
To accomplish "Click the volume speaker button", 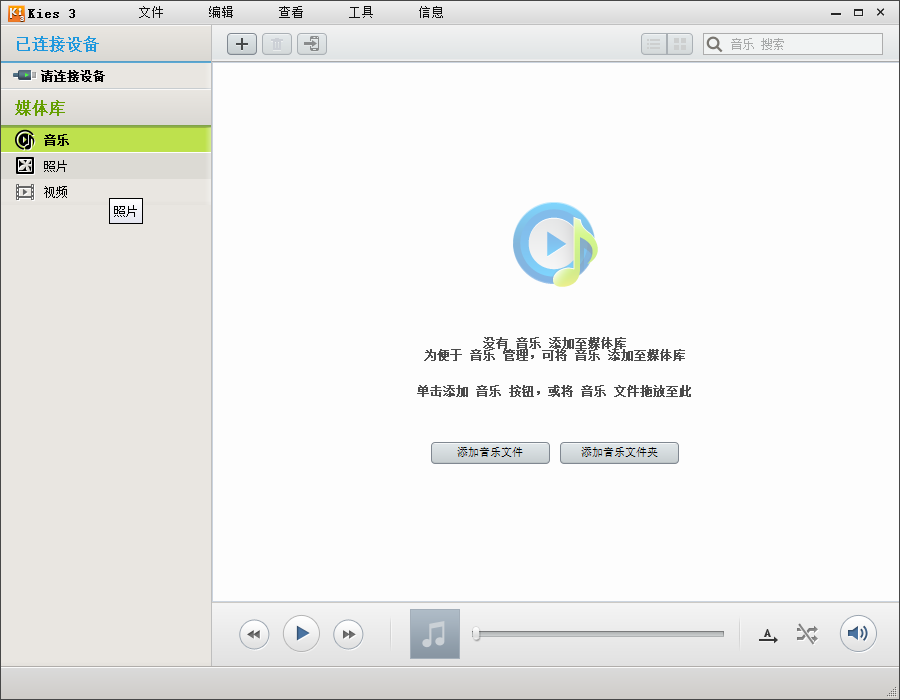I will coord(858,633).
